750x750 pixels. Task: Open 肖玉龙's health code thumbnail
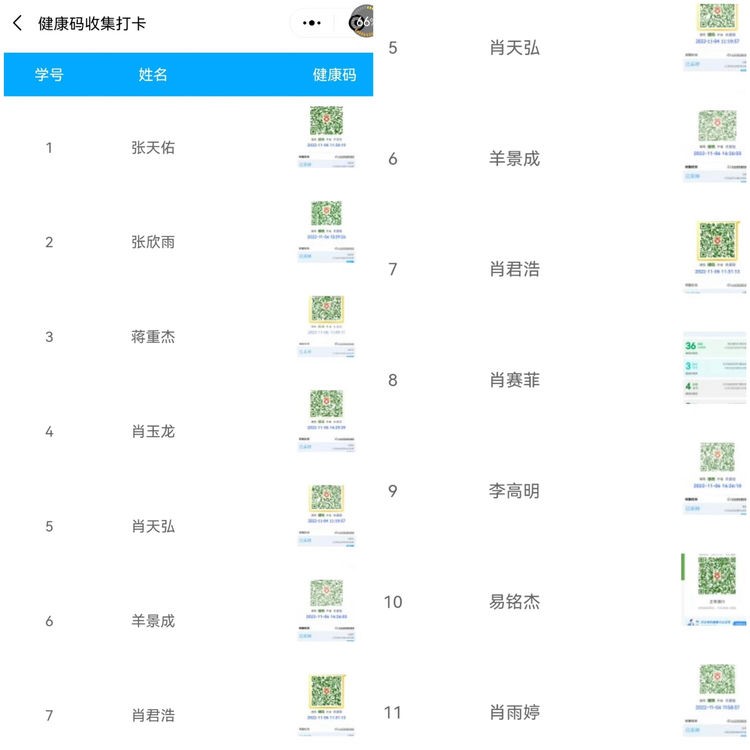(x=327, y=421)
